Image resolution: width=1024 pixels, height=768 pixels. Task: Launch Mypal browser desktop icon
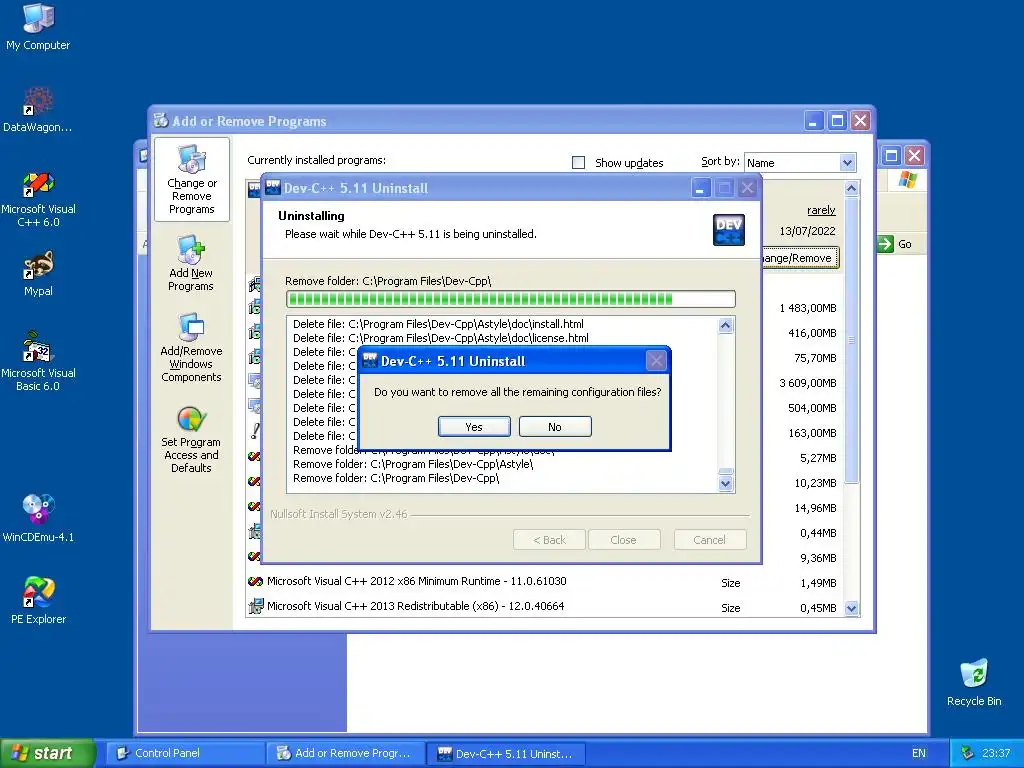point(38,274)
